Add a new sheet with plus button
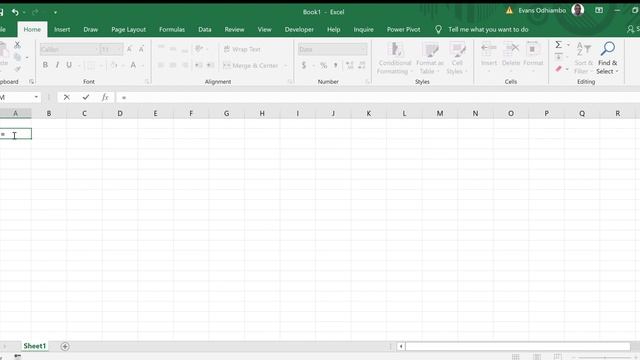The height and width of the screenshot is (360, 640). pyautogui.click(x=65, y=346)
